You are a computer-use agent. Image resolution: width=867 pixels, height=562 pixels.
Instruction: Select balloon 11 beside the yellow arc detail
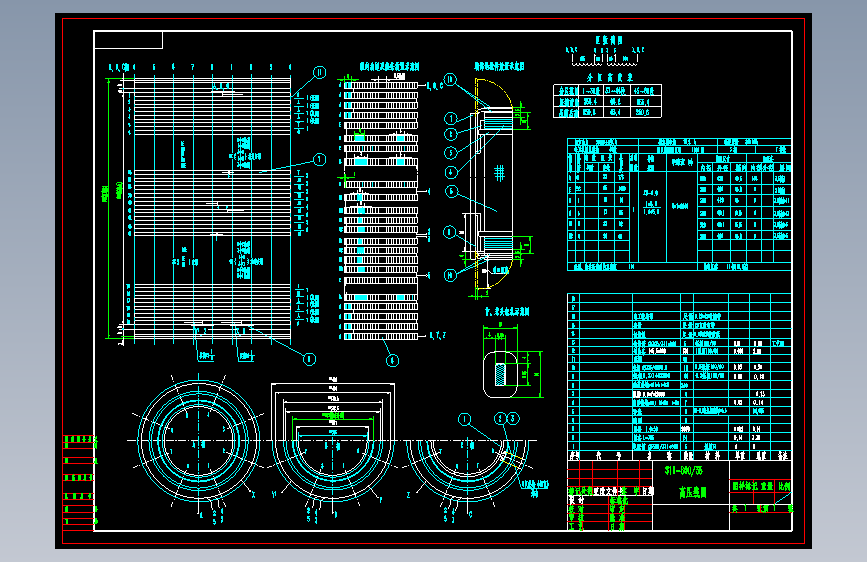click(x=451, y=80)
